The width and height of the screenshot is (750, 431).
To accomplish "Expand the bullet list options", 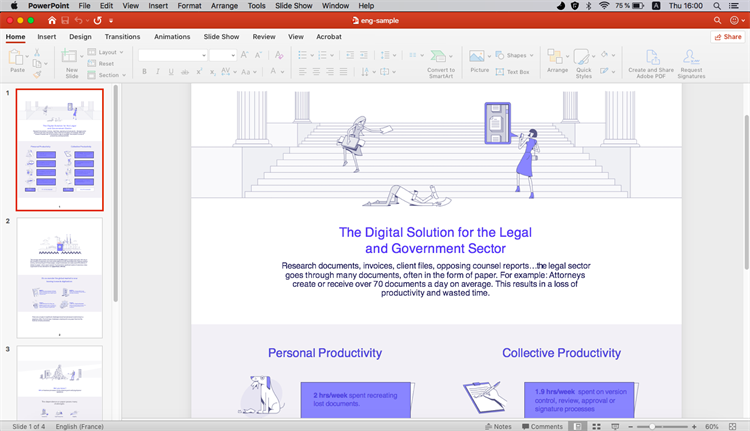I will [312, 55].
